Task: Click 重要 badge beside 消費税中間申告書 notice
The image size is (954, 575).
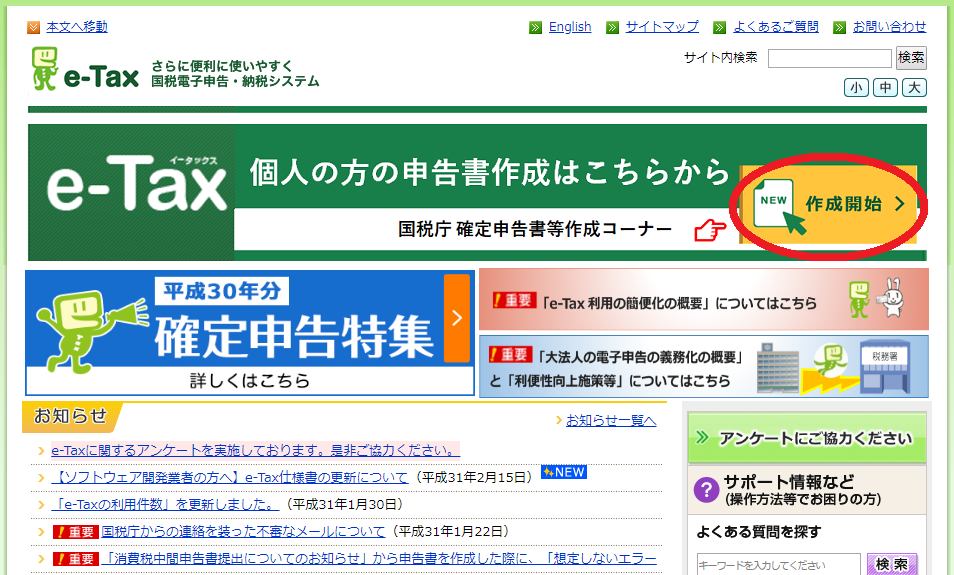Action: point(76,559)
